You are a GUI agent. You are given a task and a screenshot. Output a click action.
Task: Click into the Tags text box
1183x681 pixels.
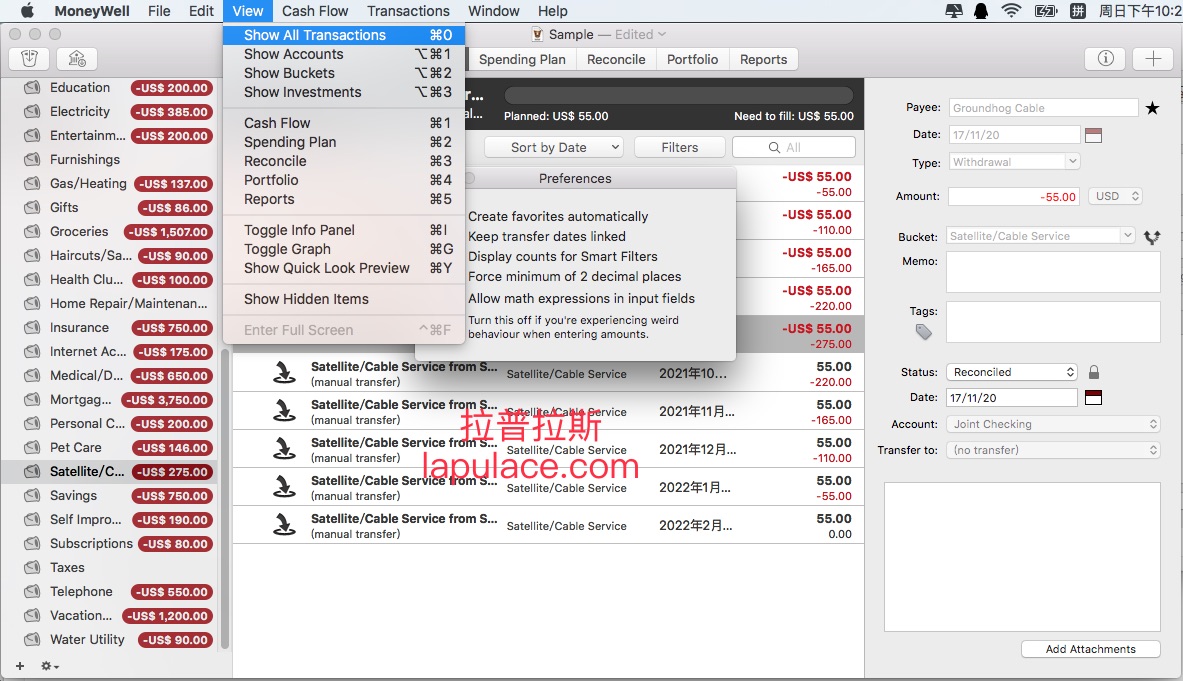(x=1052, y=322)
